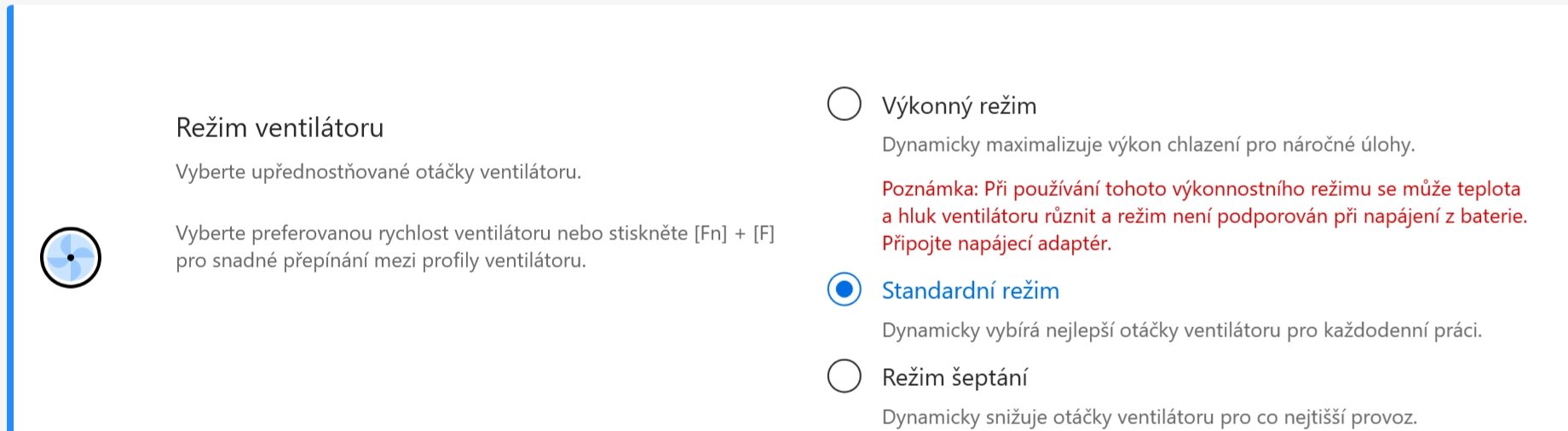Choose the Standardní režim radio button
1568x431 pixels.
(845, 290)
